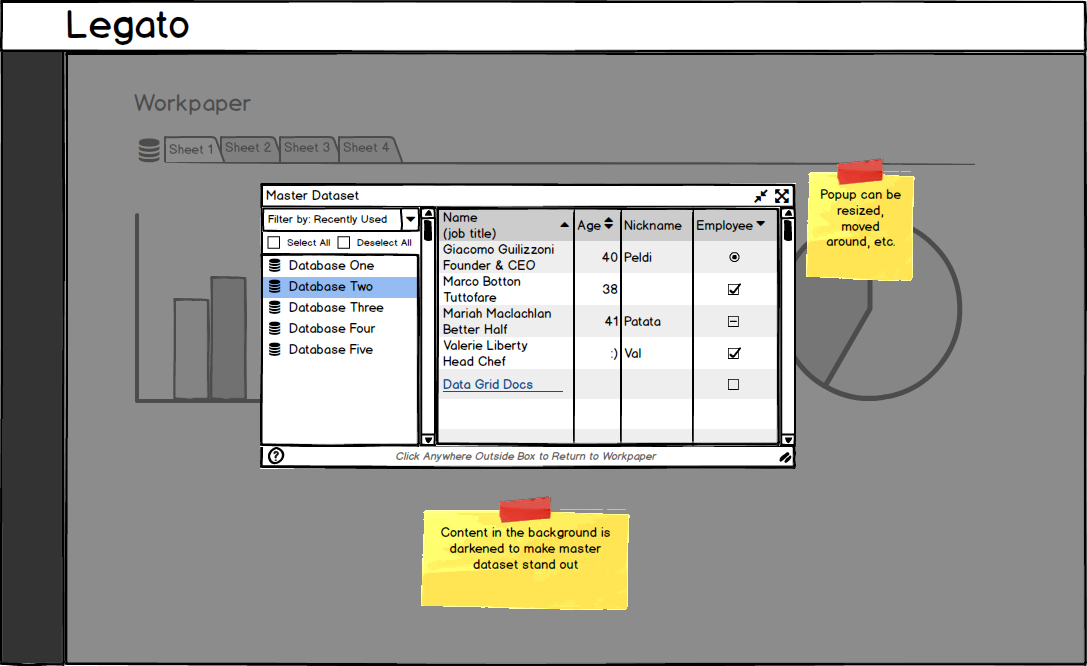
Task: Click the data grid scrollbar down arrow
Action: (788, 439)
